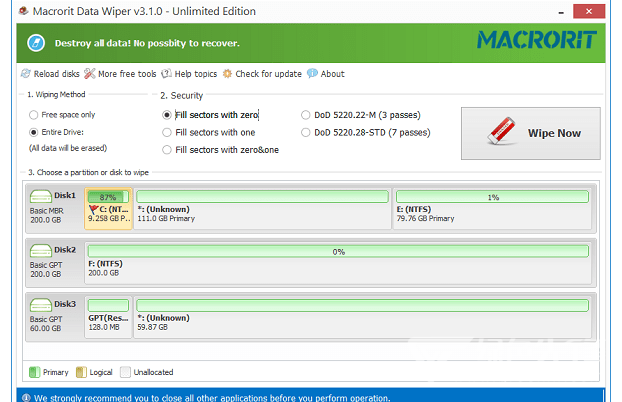Image resolution: width=622 pixels, height=402 pixels.
Task: Click the info icon in blue status bar
Action: pos(26,398)
